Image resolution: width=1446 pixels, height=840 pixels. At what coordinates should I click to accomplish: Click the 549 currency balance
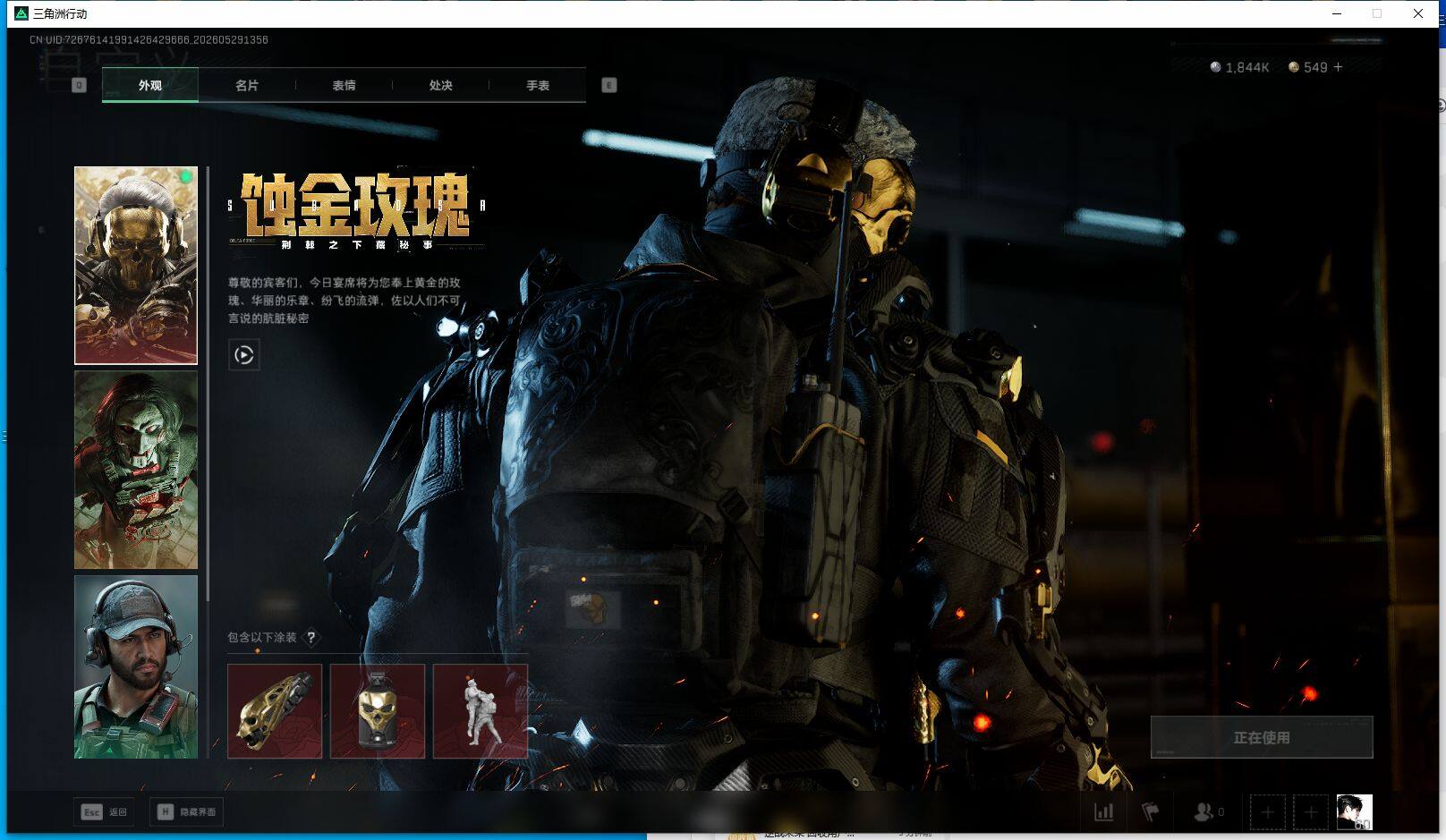(1315, 67)
